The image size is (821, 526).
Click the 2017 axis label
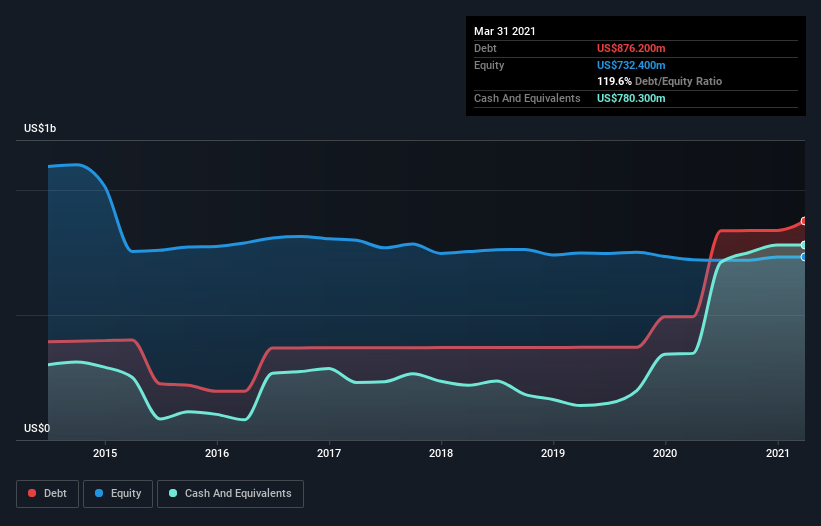329,453
